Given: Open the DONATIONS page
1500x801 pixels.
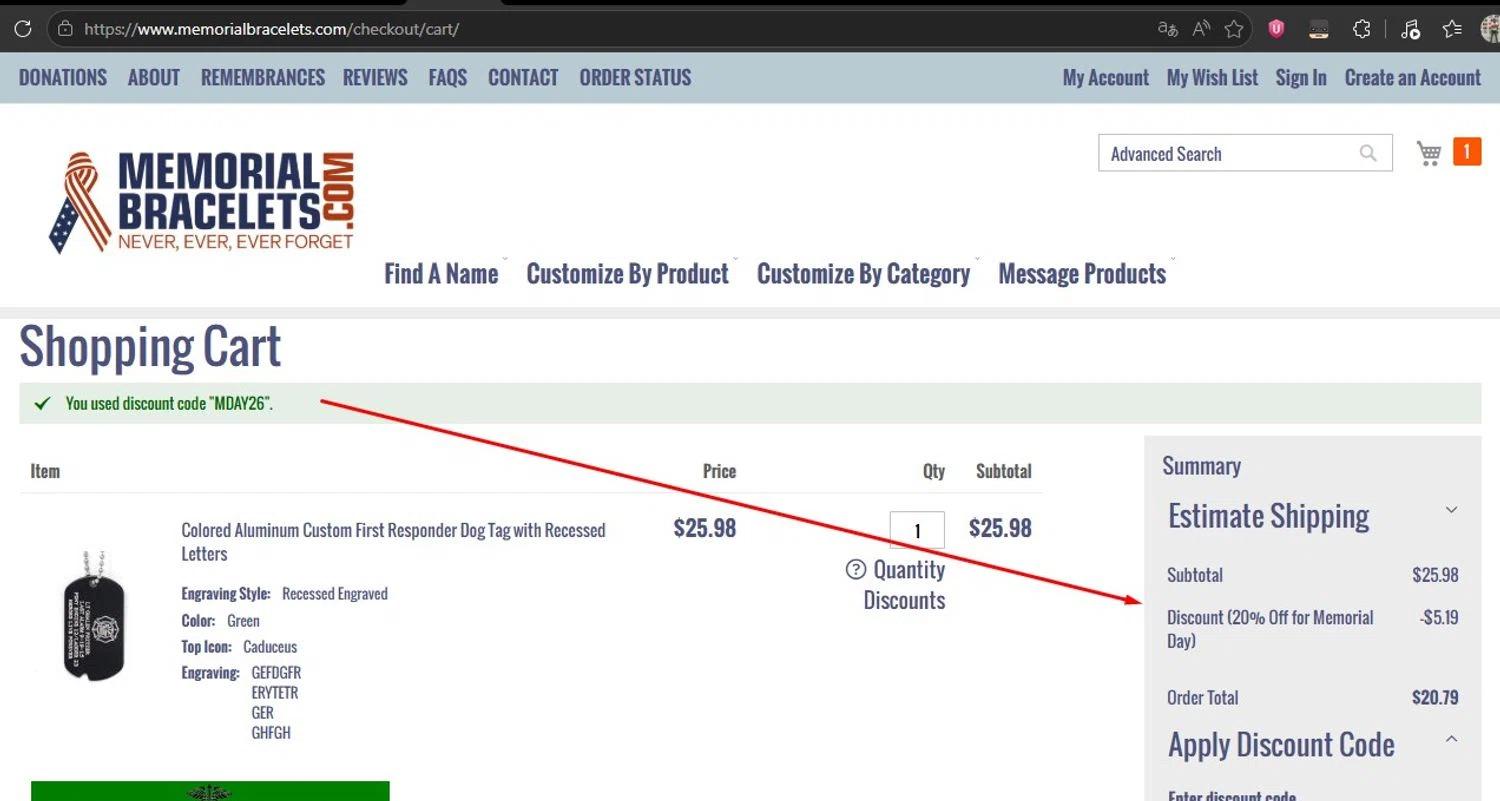Looking at the screenshot, I should pyautogui.click(x=63, y=77).
